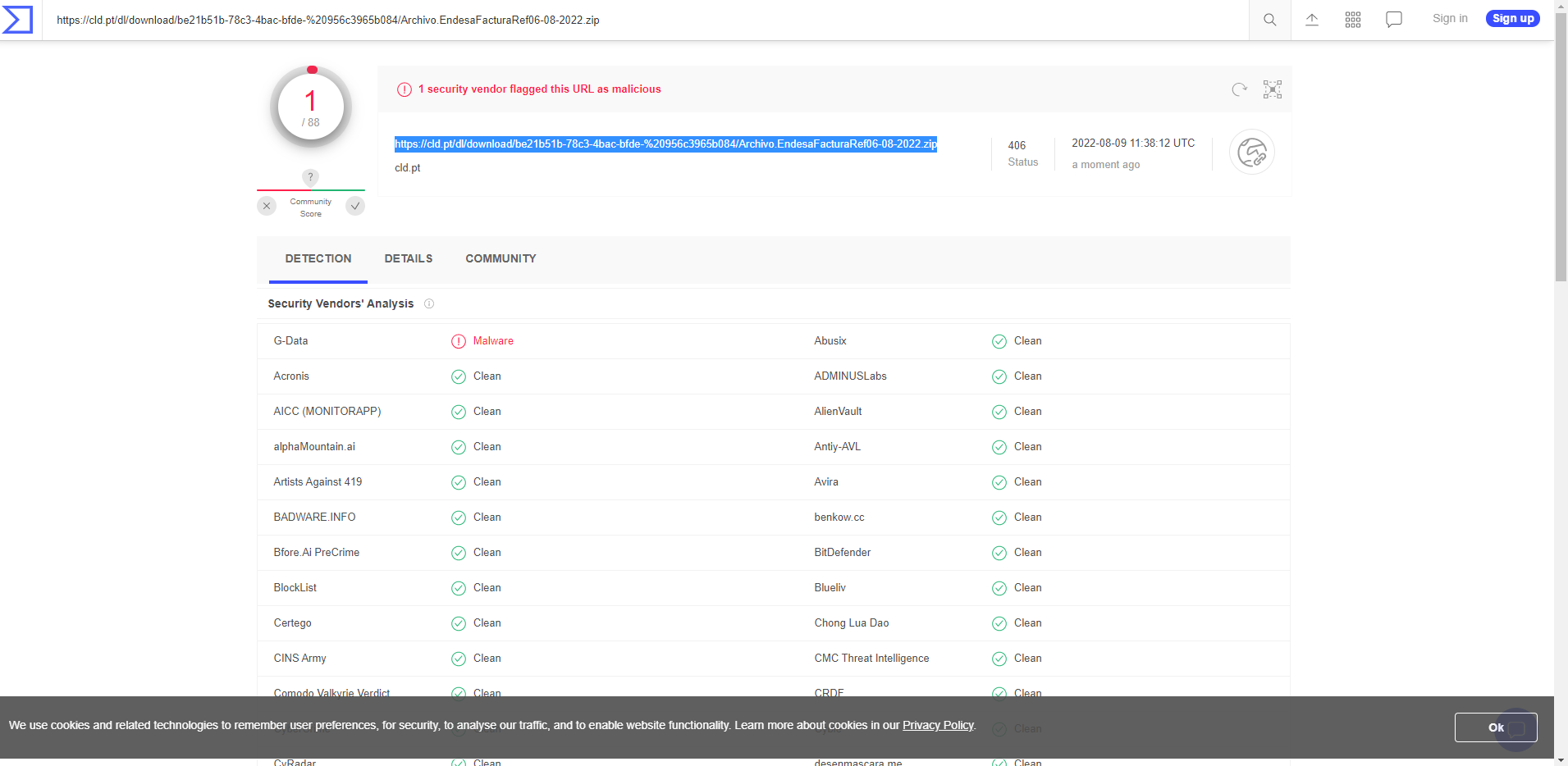Reanalyze the URL with the refresh icon
This screenshot has width=1568, height=766.
(x=1237, y=89)
